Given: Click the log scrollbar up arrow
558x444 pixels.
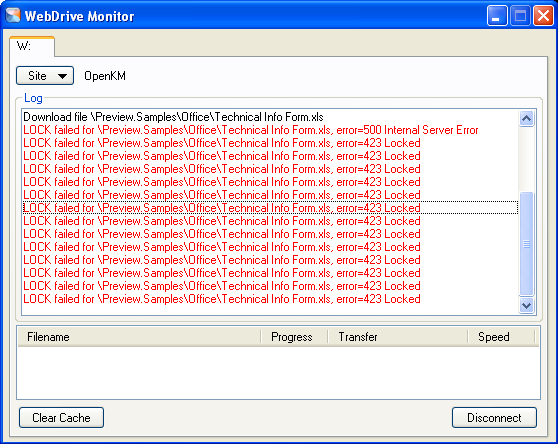Looking at the screenshot, I should [526, 118].
